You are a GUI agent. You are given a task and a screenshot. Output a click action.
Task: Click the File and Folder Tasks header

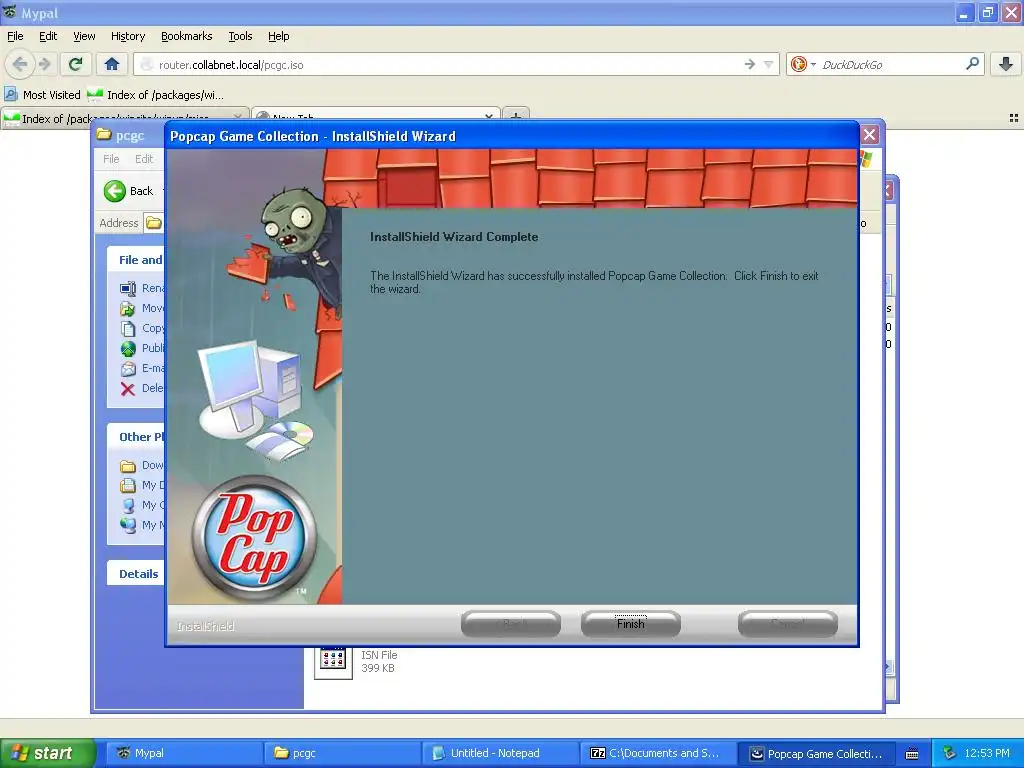[x=136, y=260]
